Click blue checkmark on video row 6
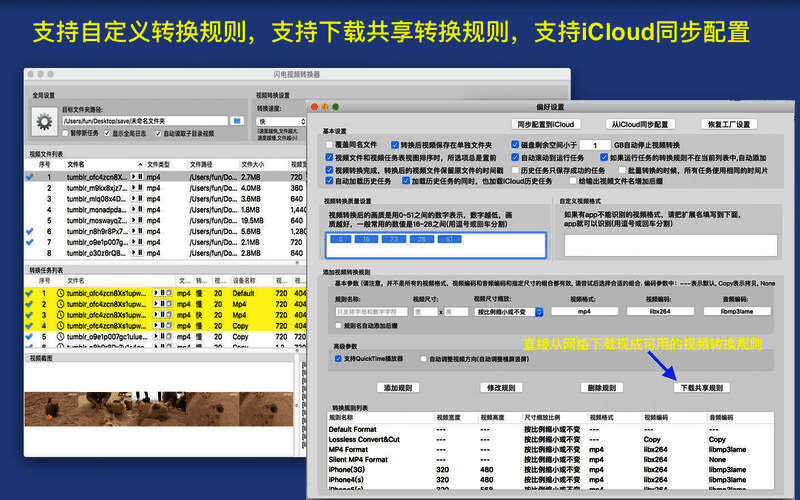 [29, 231]
